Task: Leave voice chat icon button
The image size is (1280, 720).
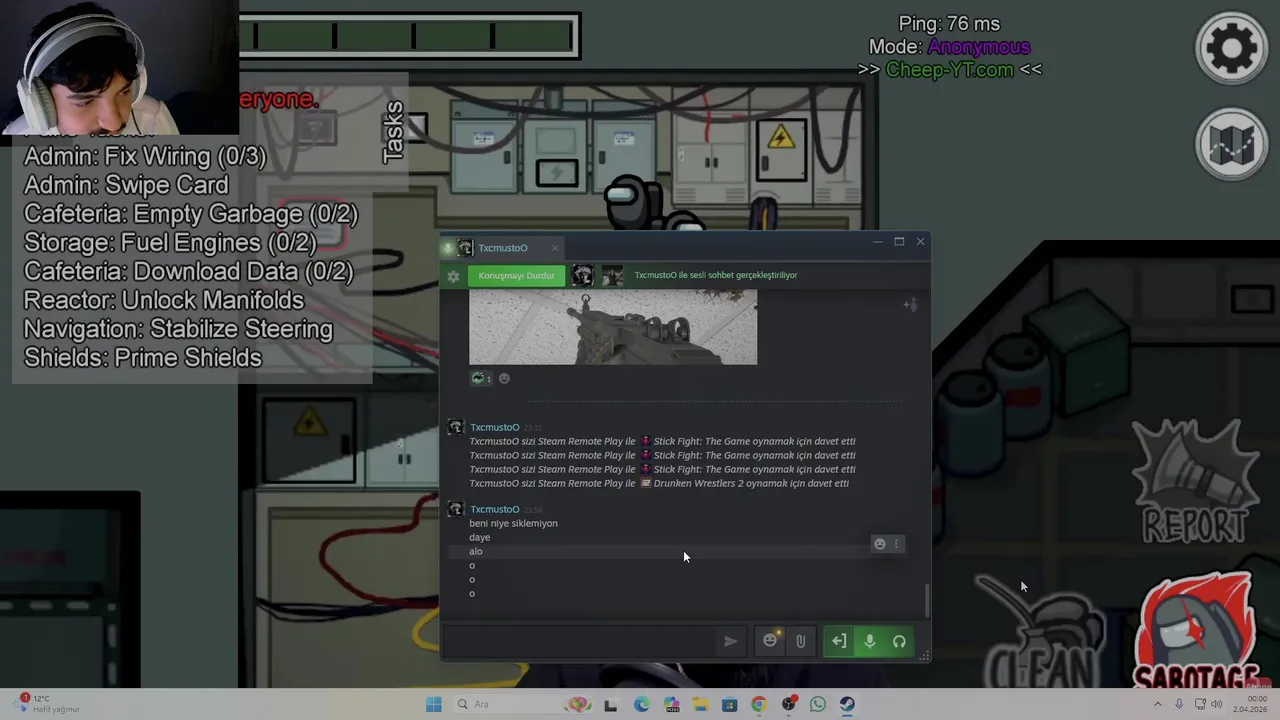Action: tap(839, 642)
